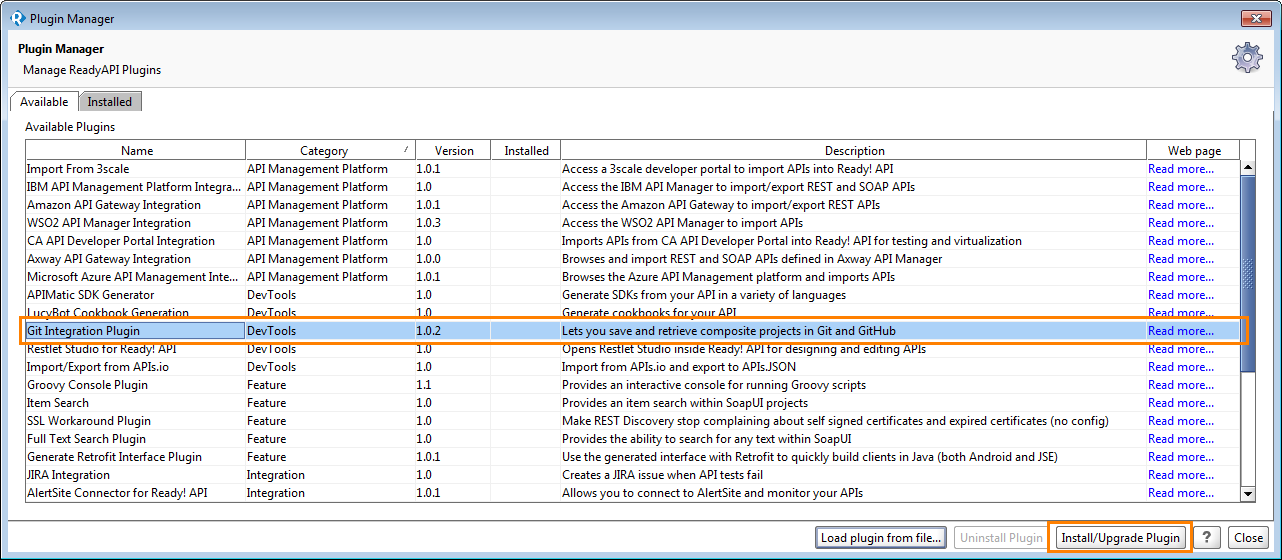Close the Plugin Manager window with X
1282x560 pixels.
pyautogui.click(x=1255, y=18)
